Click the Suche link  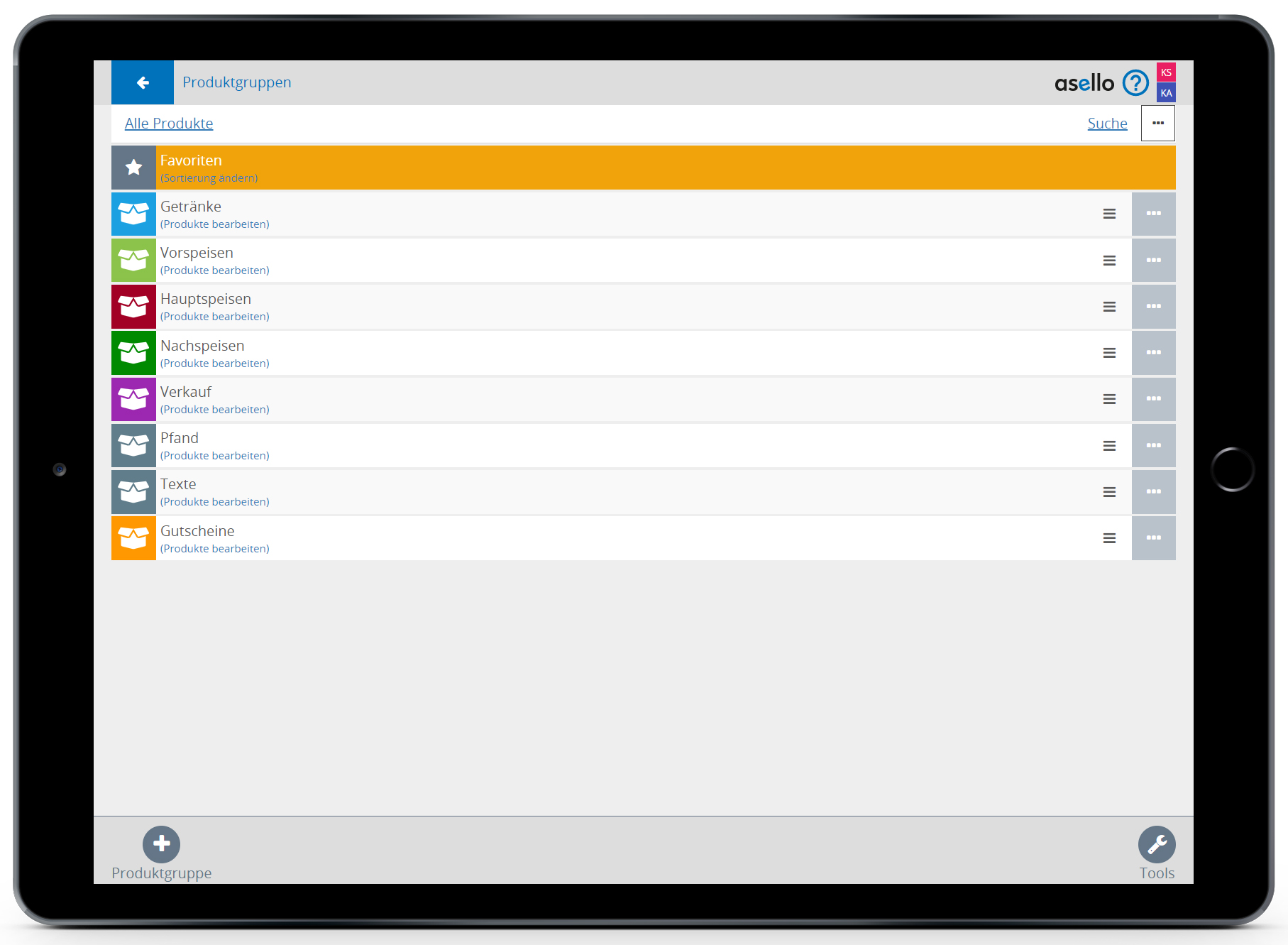coord(1107,124)
